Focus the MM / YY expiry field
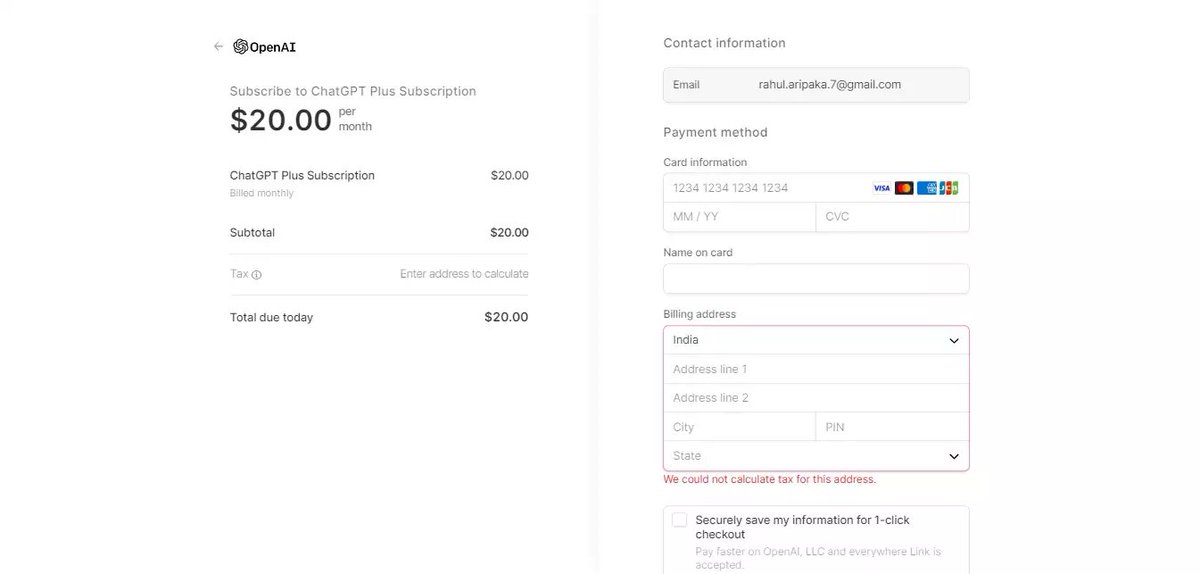 tap(739, 217)
